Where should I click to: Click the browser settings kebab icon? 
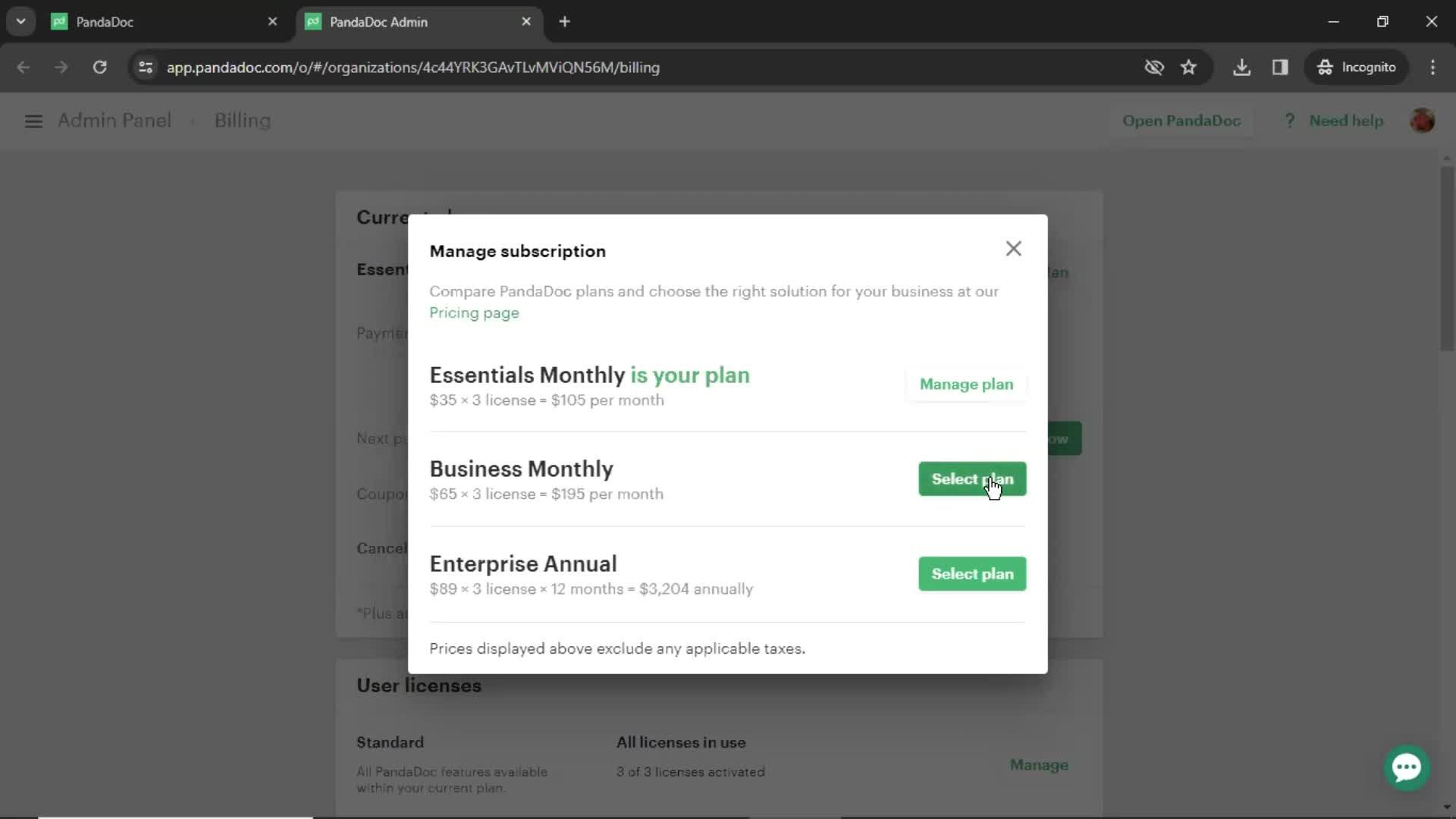[1432, 67]
